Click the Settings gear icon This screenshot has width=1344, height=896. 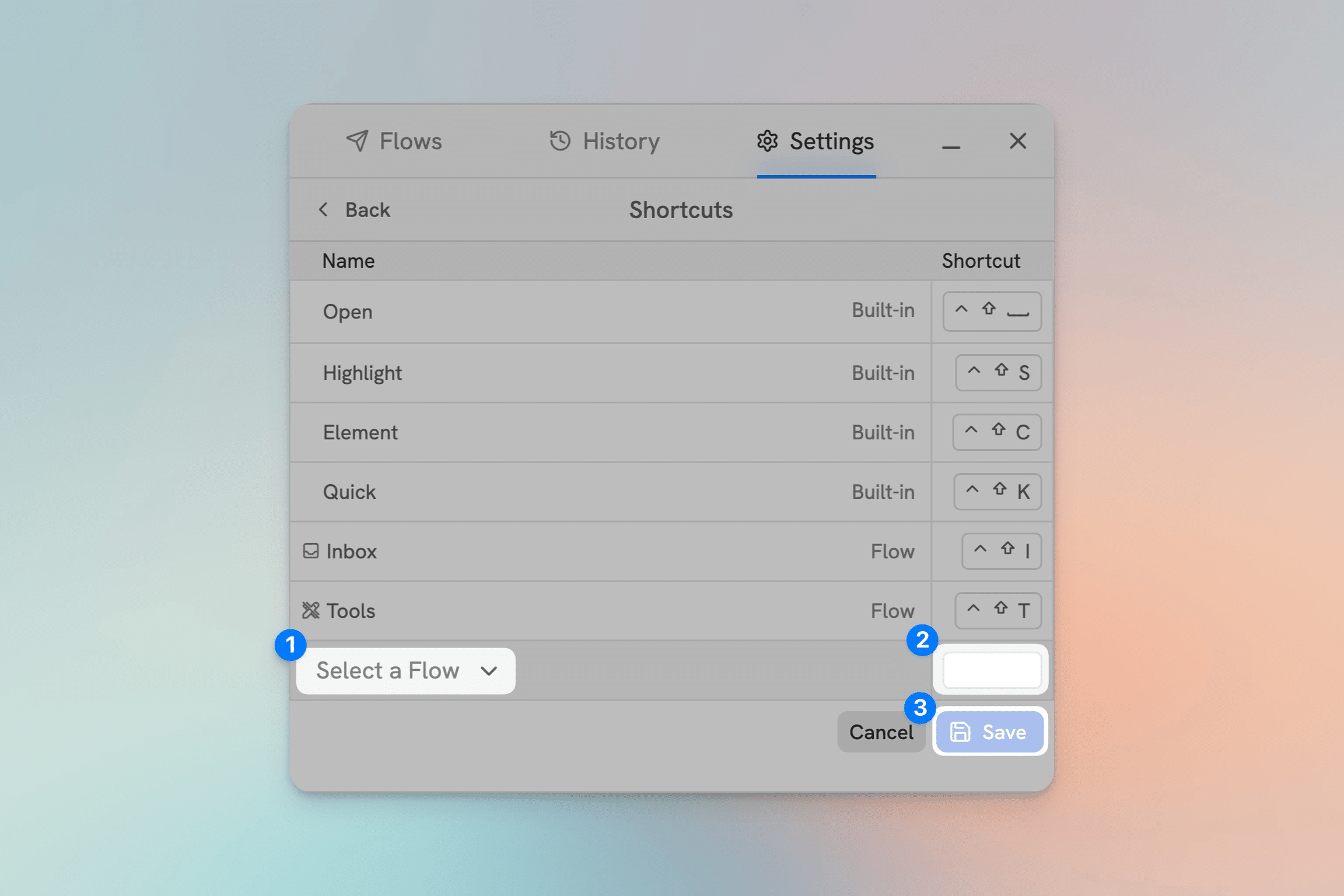coord(767,141)
